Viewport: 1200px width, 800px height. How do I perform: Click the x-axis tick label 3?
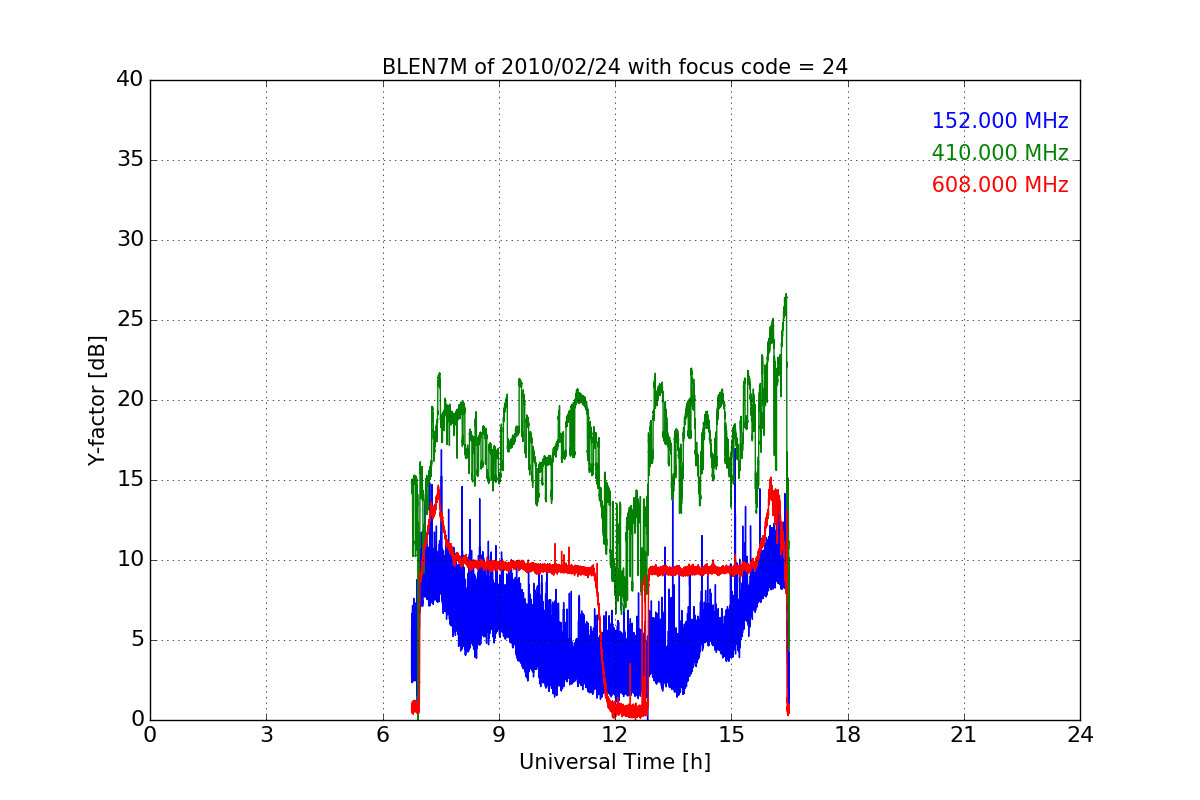pos(266,734)
